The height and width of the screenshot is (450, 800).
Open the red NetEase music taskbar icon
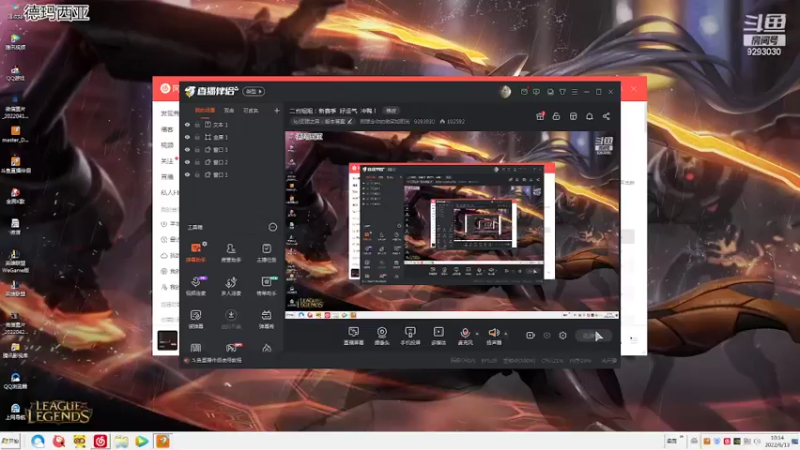(x=100, y=441)
